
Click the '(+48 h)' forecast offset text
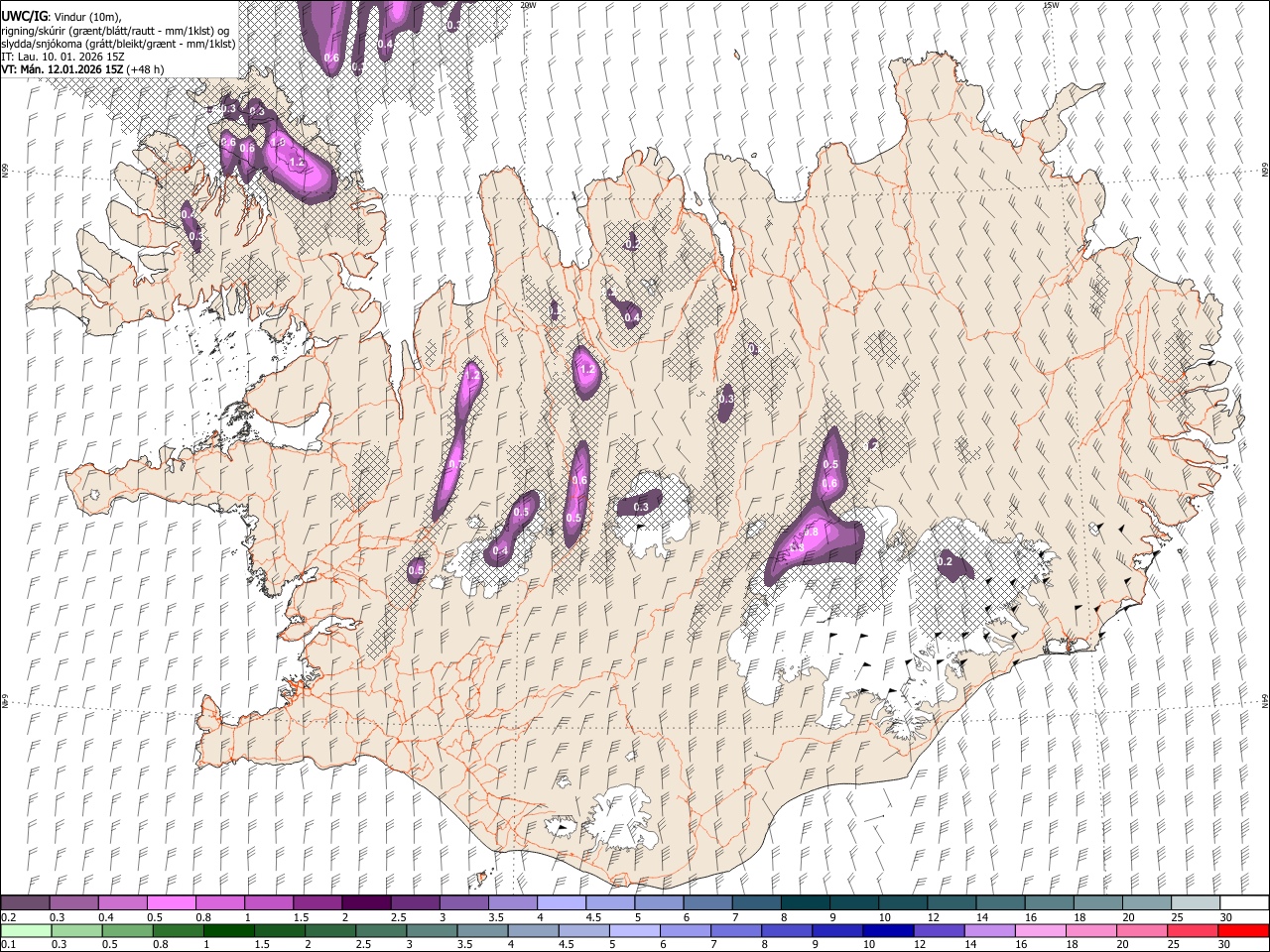[x=145, y=69]
